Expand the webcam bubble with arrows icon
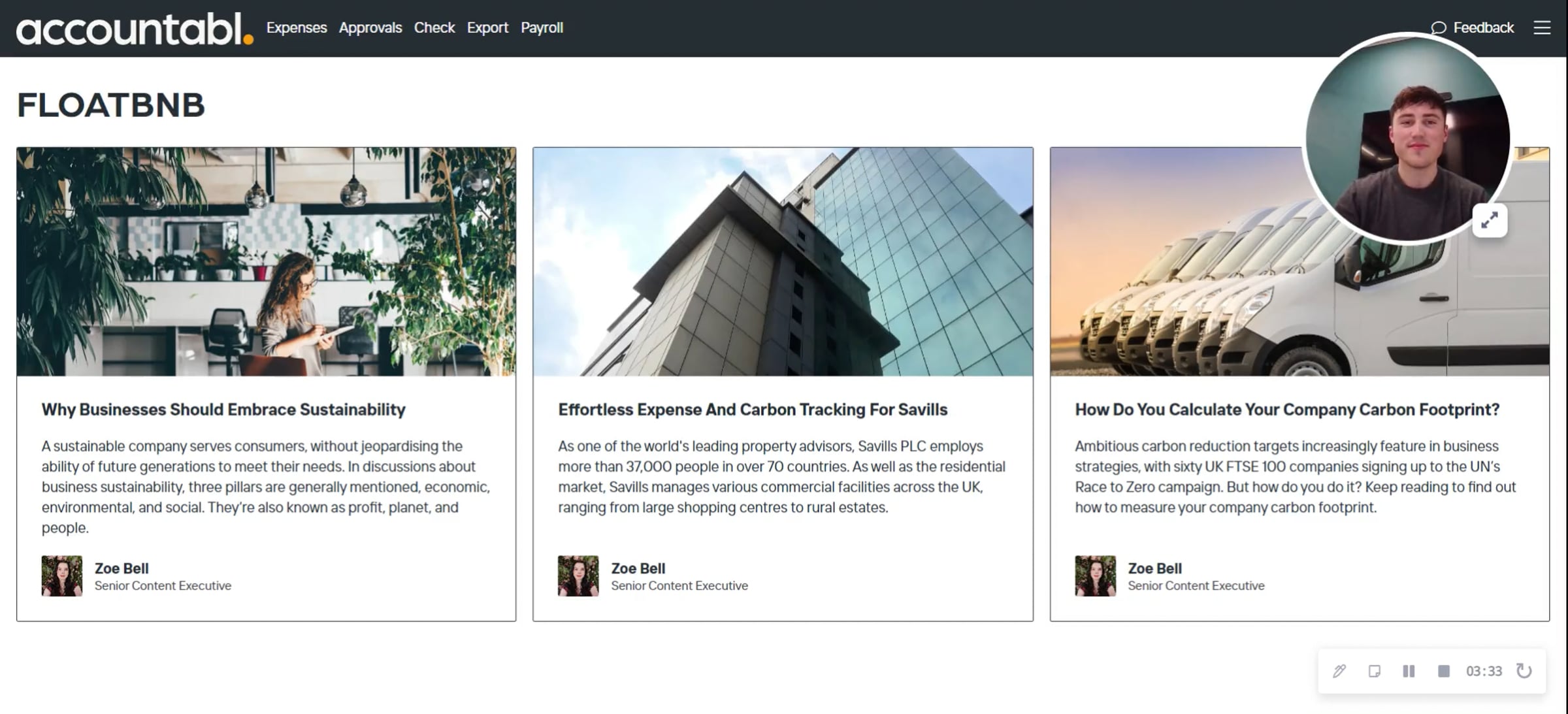Screen dimensions: 1568x714 click(x=1489, y=221)
